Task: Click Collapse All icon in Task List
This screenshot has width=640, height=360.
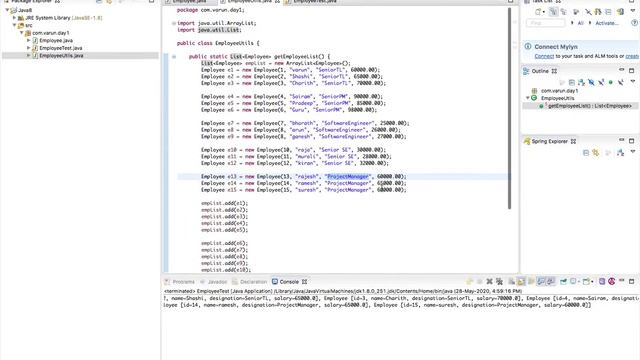Action: [x=608, y=12]
